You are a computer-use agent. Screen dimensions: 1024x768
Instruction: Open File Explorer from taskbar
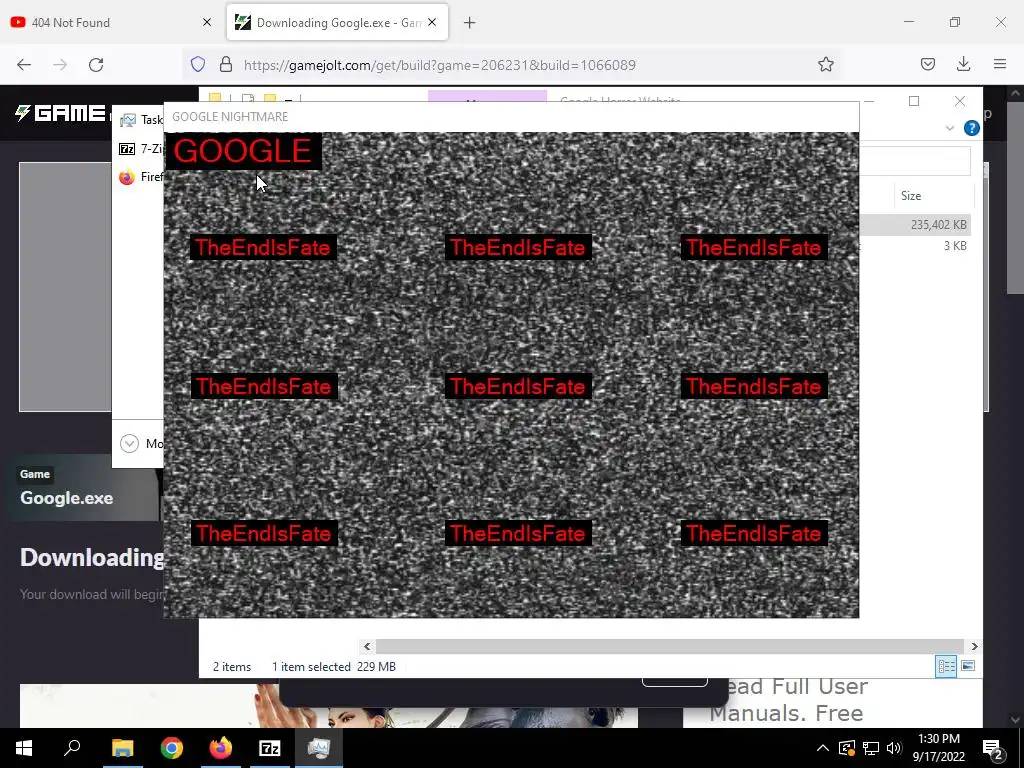(x=122, y=748)
